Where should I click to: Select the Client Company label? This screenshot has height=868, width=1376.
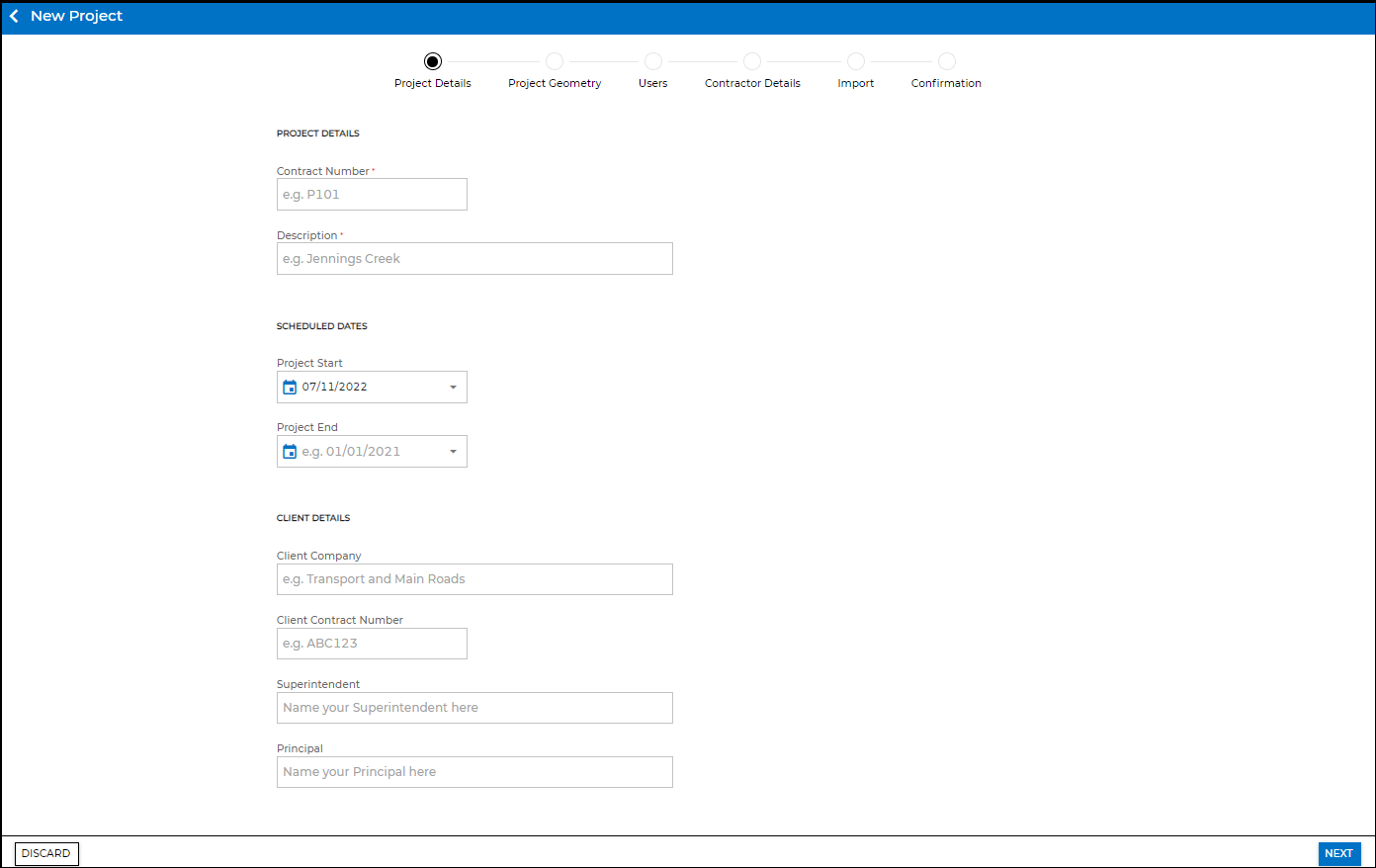319,556
